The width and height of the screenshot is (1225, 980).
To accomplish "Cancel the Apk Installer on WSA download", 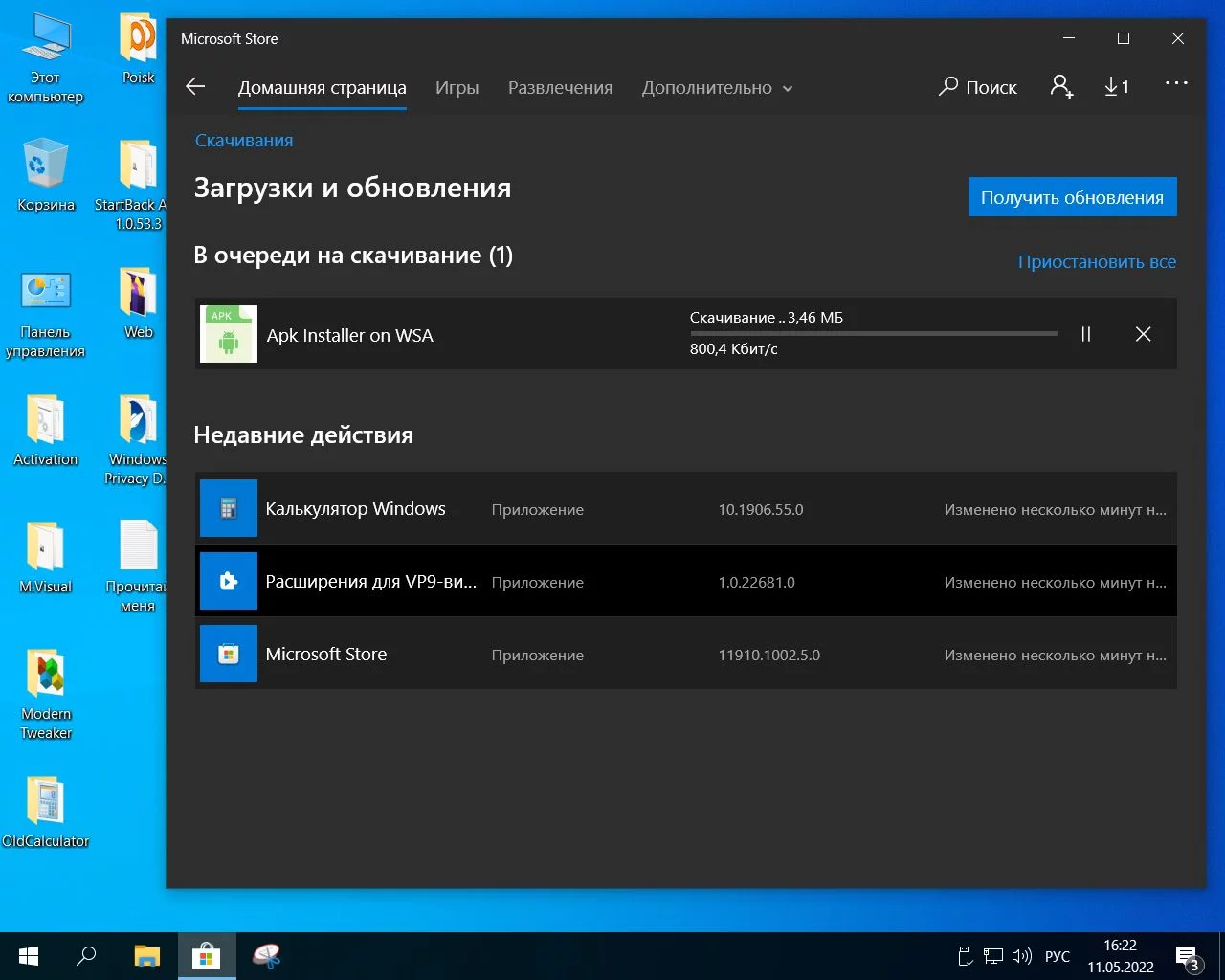I will tap(1143, 334).
